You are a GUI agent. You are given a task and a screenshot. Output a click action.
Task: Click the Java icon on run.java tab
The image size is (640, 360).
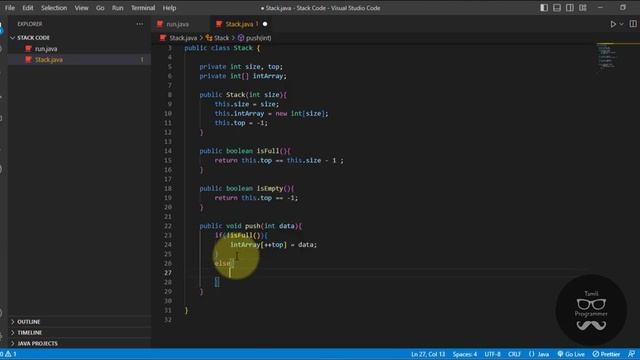[160, 24]
